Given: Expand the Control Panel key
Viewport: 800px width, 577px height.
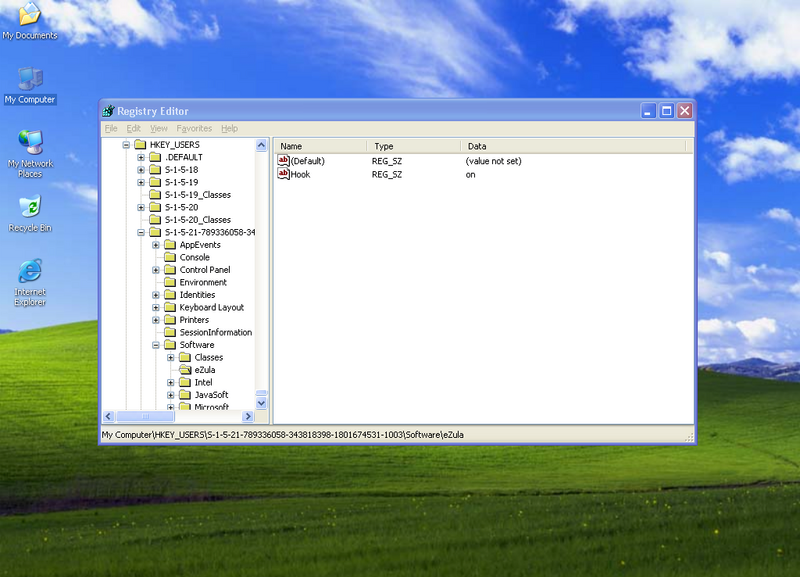Looking at the screenshot, I should [x=156, y=270].
